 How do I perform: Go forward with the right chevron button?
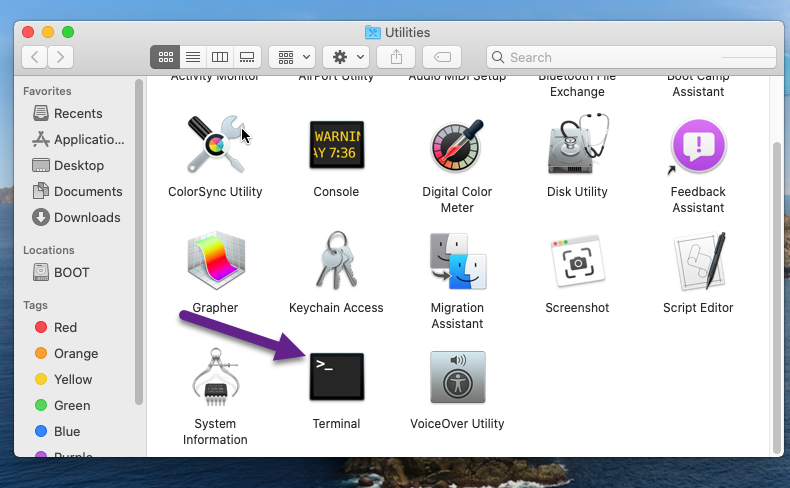[x=60, y=57]
